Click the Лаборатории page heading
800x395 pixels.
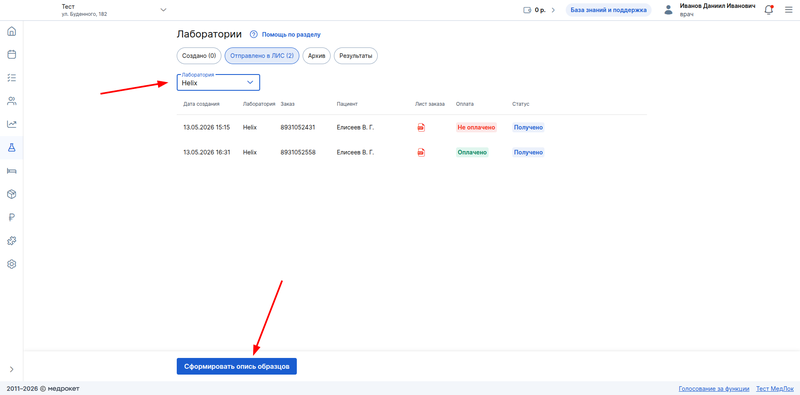209,35
